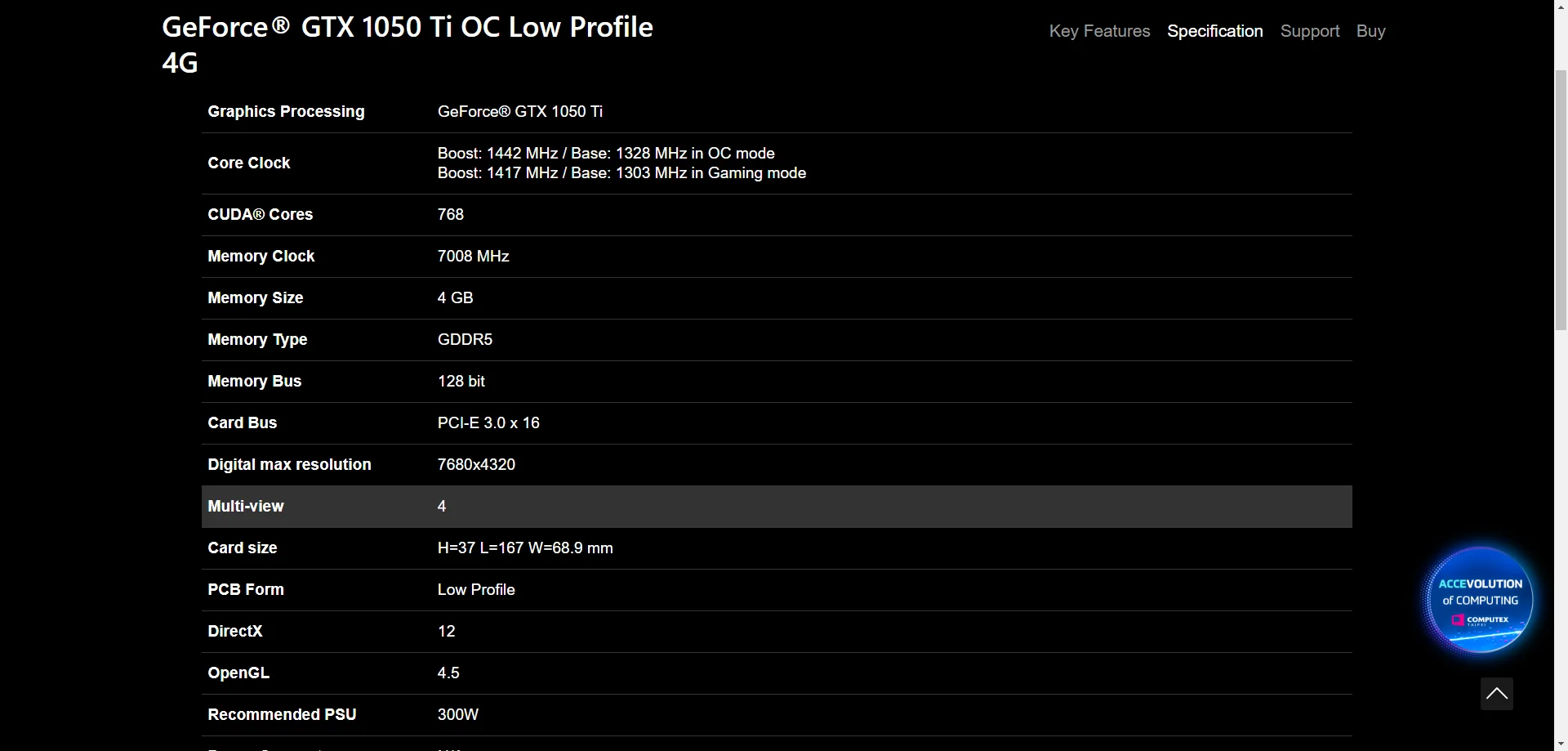Click the CUDA® Cores label

click(261, 214)
